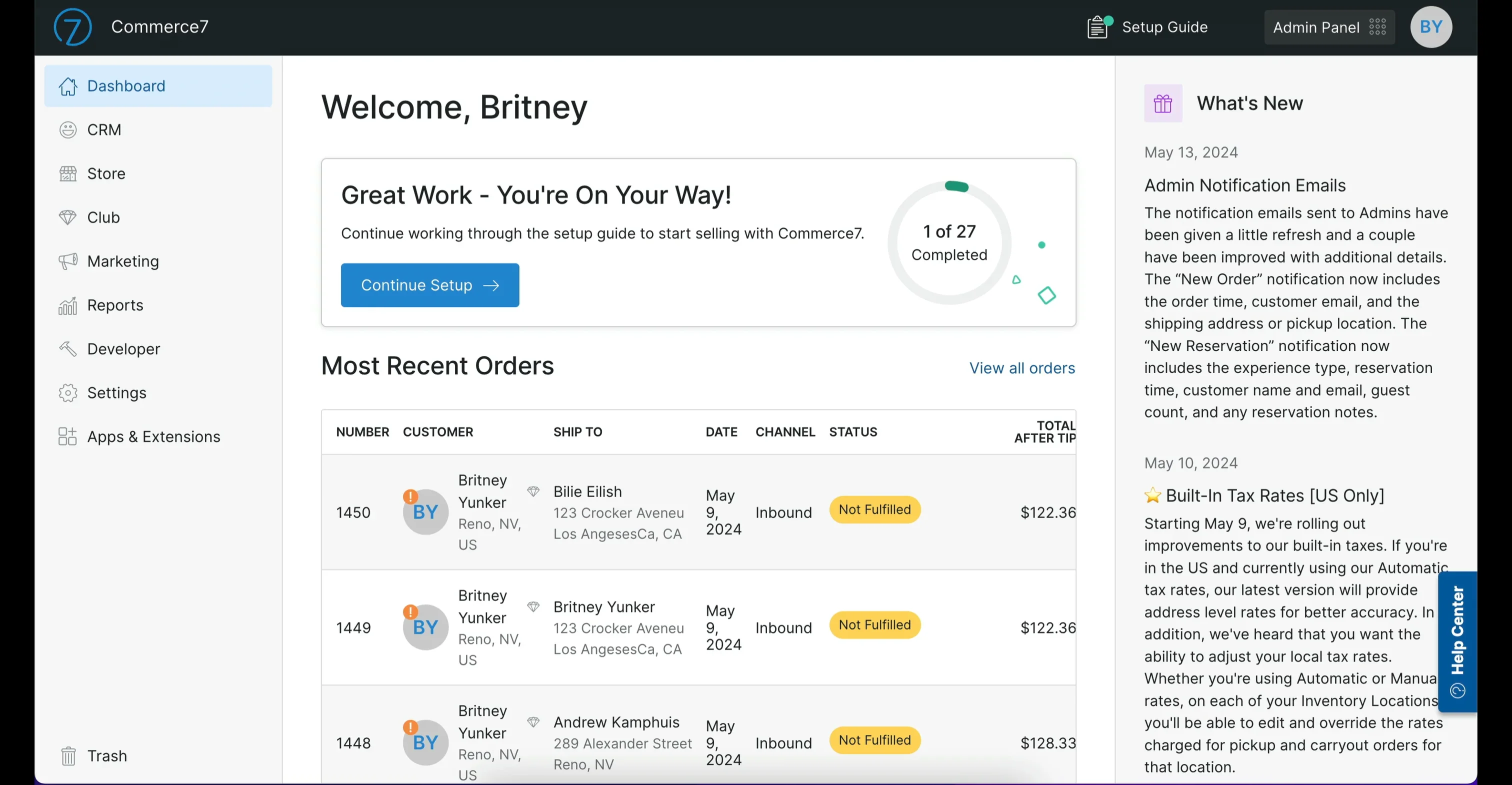The width and height of the screenshot is (1512, 785).
Task: Click the Apps & Extensions icon
Action: (x=67, y=436)
